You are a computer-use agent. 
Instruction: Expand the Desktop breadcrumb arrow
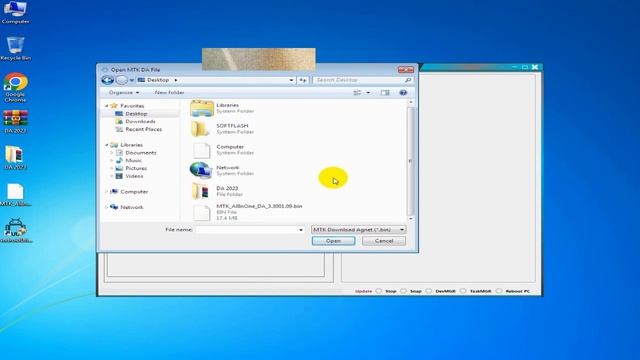pos(176,80)
